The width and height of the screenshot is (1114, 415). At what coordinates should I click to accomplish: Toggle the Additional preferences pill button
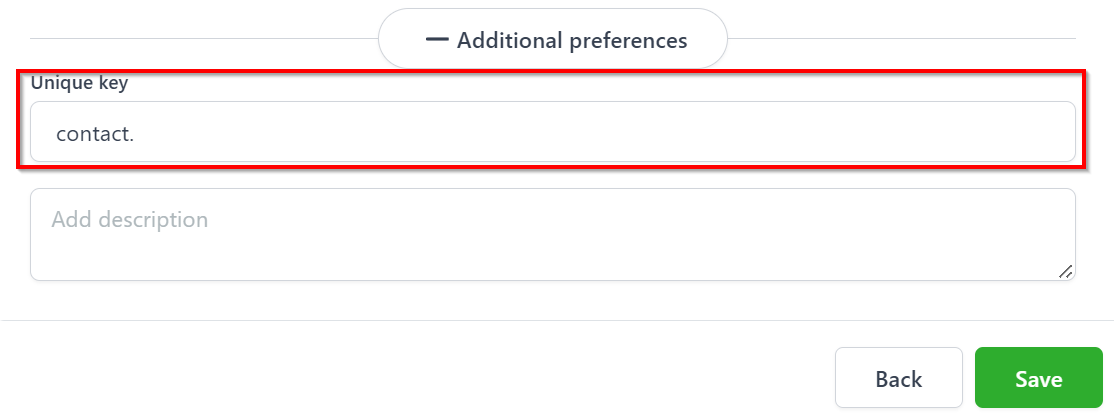click(x=552, y=40)
